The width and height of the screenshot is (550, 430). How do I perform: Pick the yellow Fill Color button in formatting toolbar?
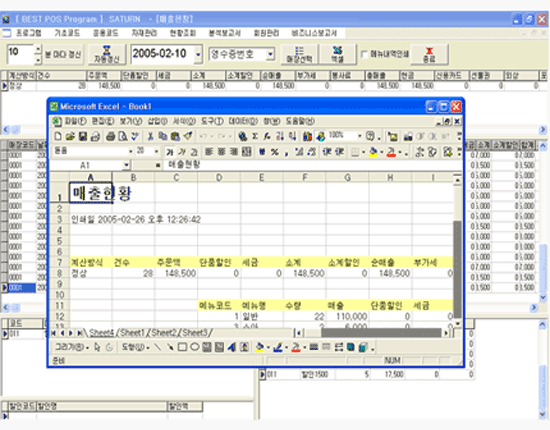(x=373, y=152)
